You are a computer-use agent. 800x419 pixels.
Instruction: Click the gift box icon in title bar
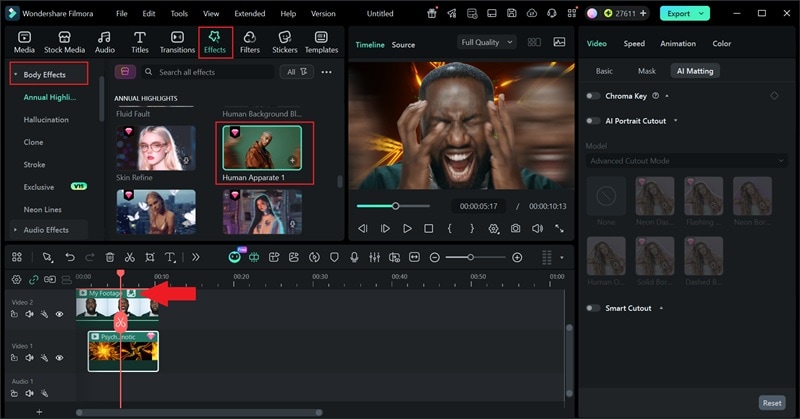click(x=432, y=13)
